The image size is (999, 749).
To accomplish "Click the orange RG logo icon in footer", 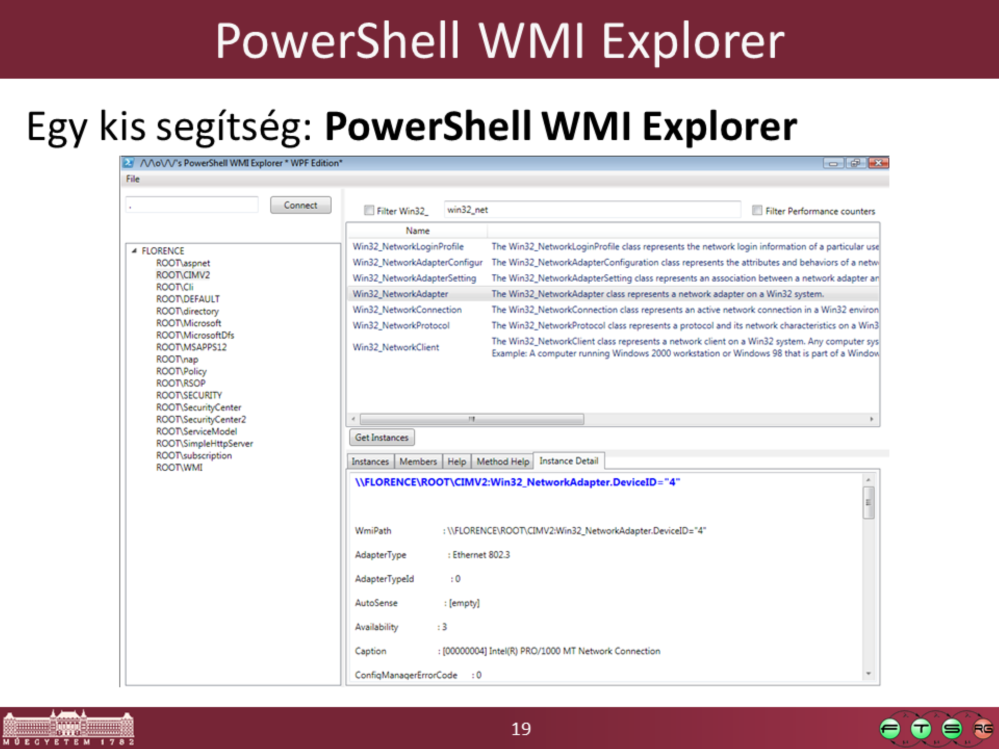I will 982,729.
